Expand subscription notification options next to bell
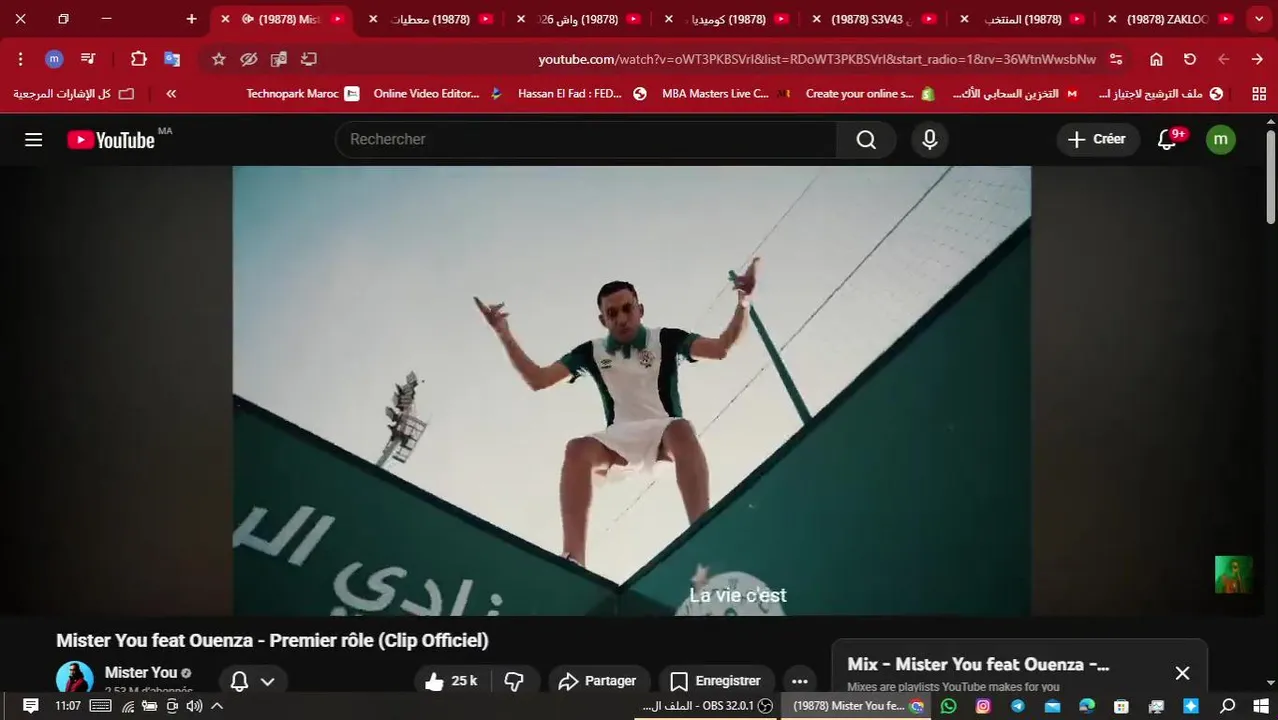Image resolution: width=1278 pixels, height=720 pixels. [267, 682]
